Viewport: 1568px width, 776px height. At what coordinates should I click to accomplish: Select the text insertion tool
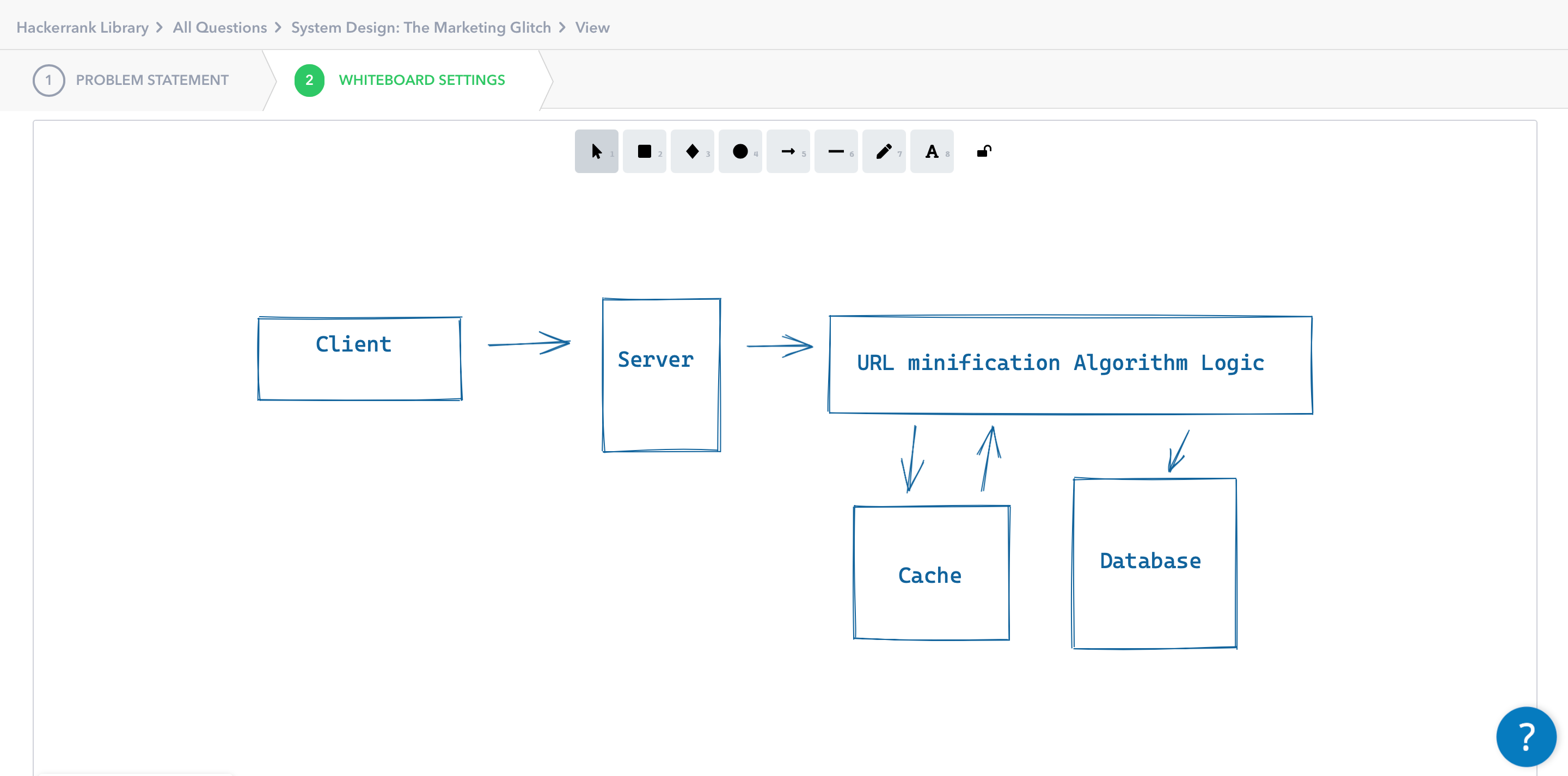(932, 151)
